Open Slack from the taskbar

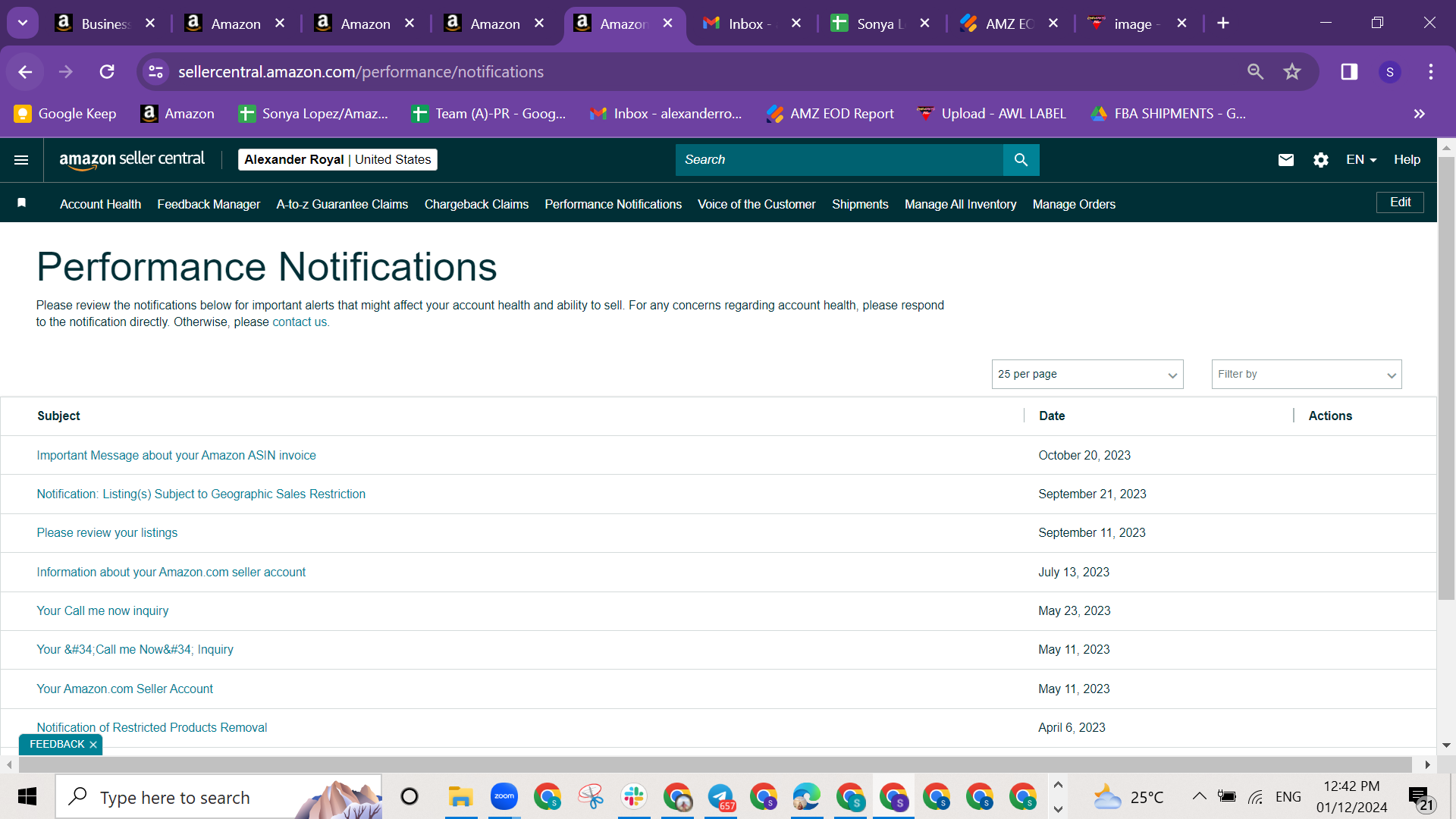coord(634,797)
